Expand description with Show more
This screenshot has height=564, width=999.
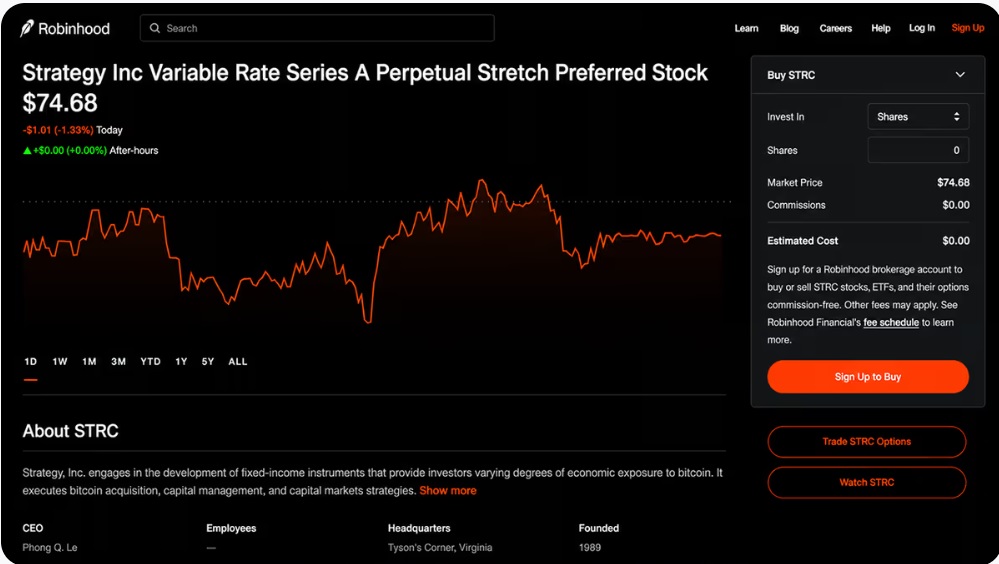tap(447, 491)
